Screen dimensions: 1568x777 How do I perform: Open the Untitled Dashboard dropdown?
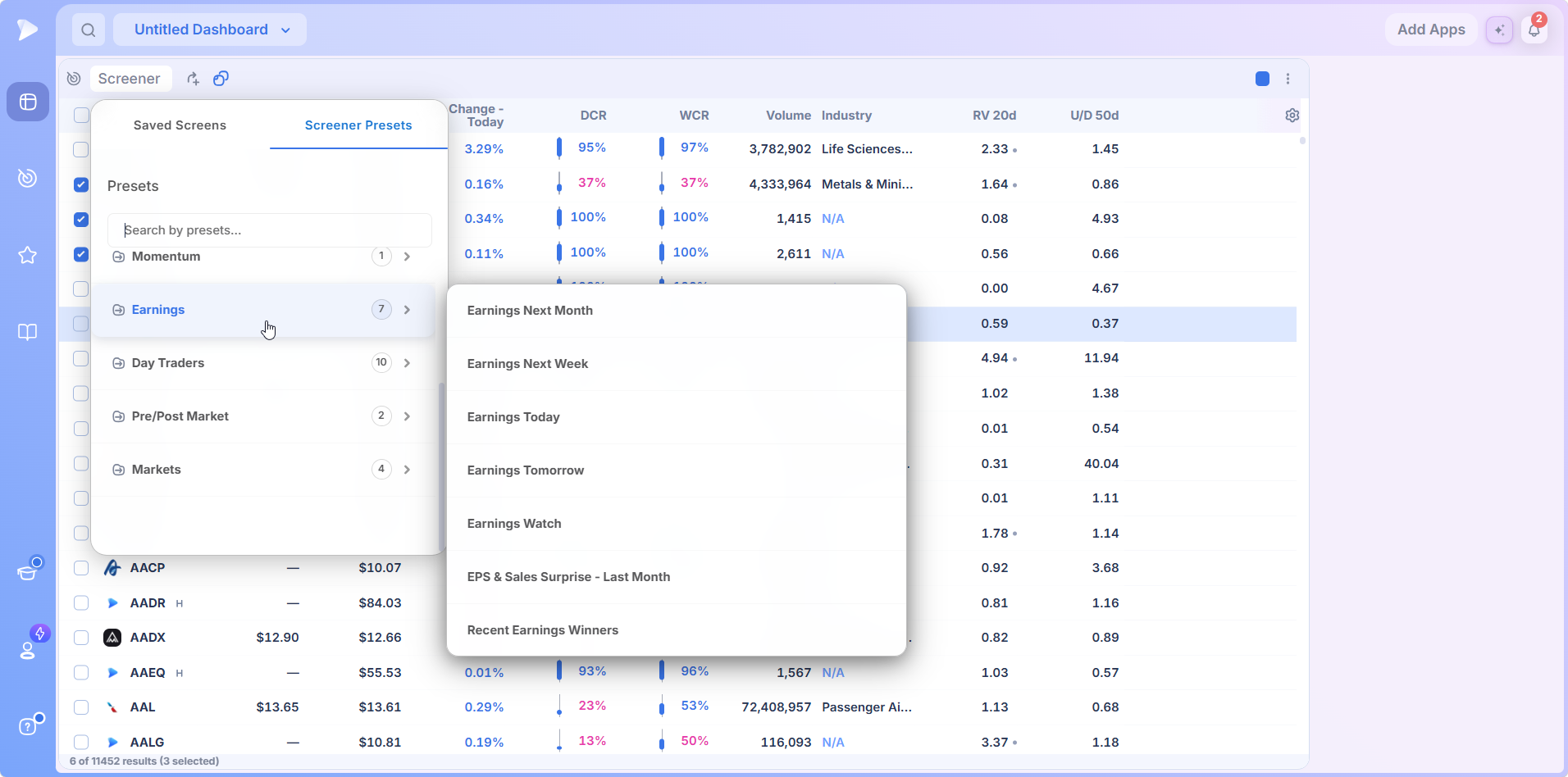(210, 30)
